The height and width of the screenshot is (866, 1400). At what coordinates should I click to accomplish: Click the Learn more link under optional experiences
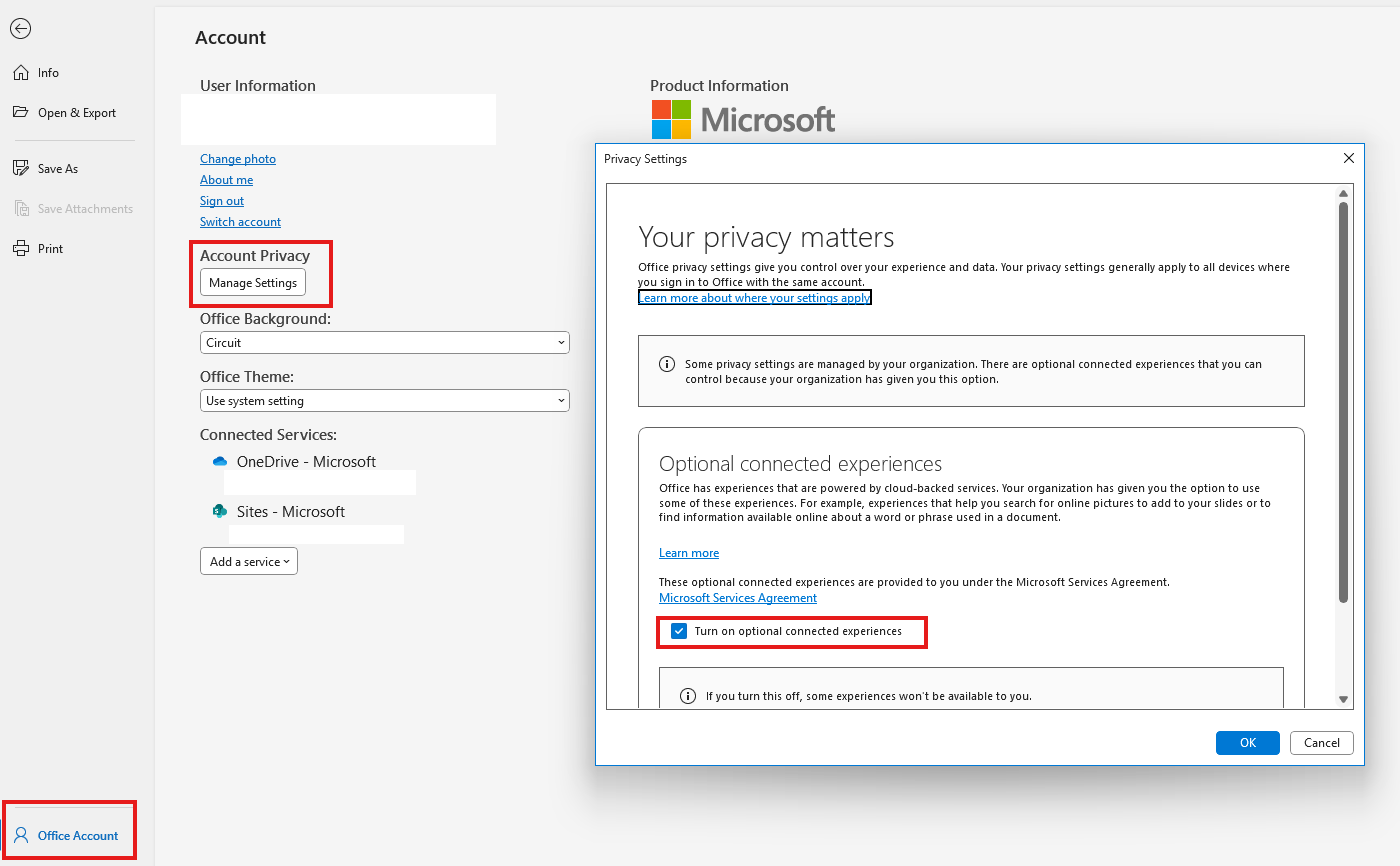click(689, 553)
